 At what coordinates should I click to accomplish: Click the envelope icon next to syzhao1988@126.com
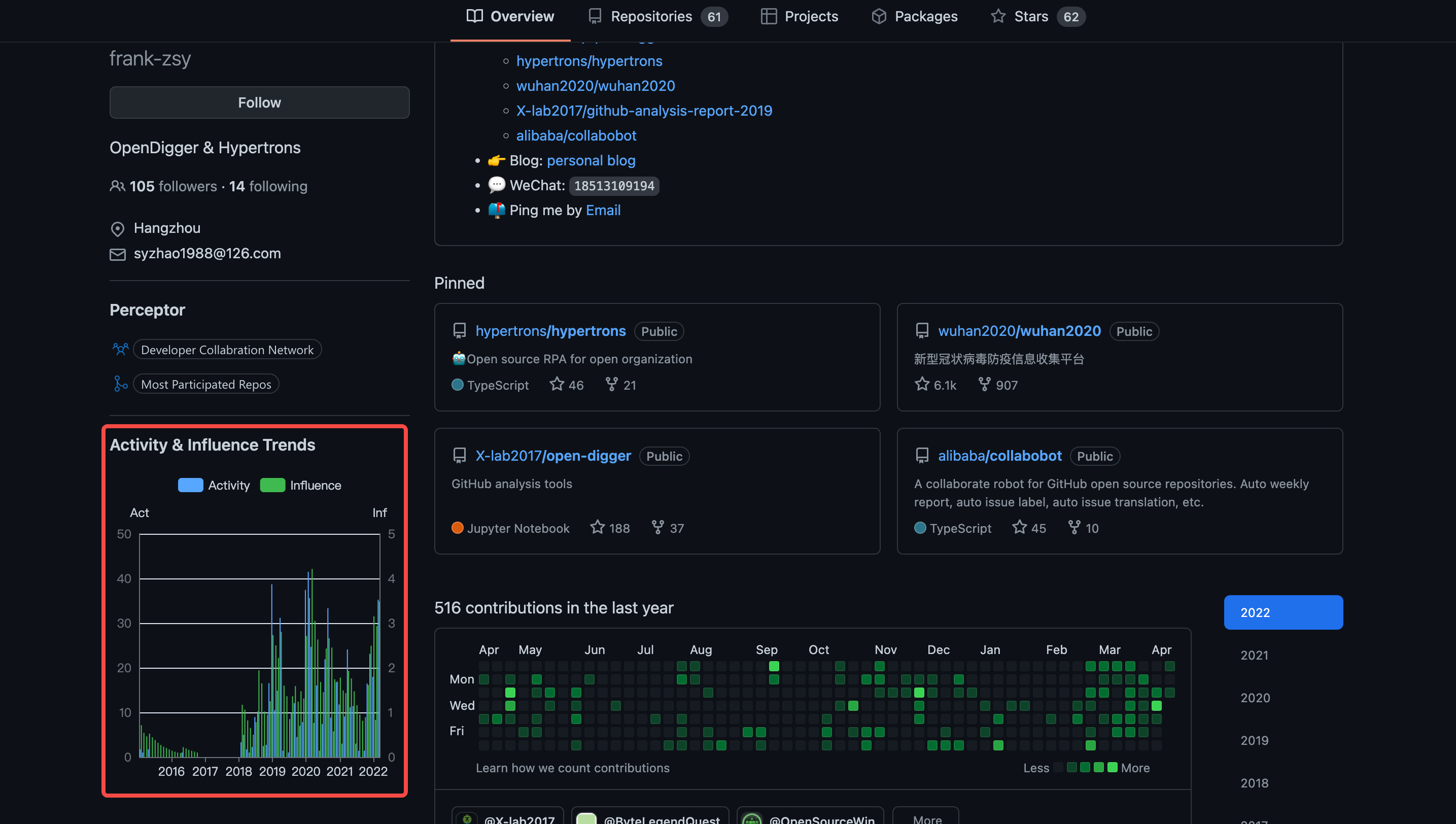[118, 255]
